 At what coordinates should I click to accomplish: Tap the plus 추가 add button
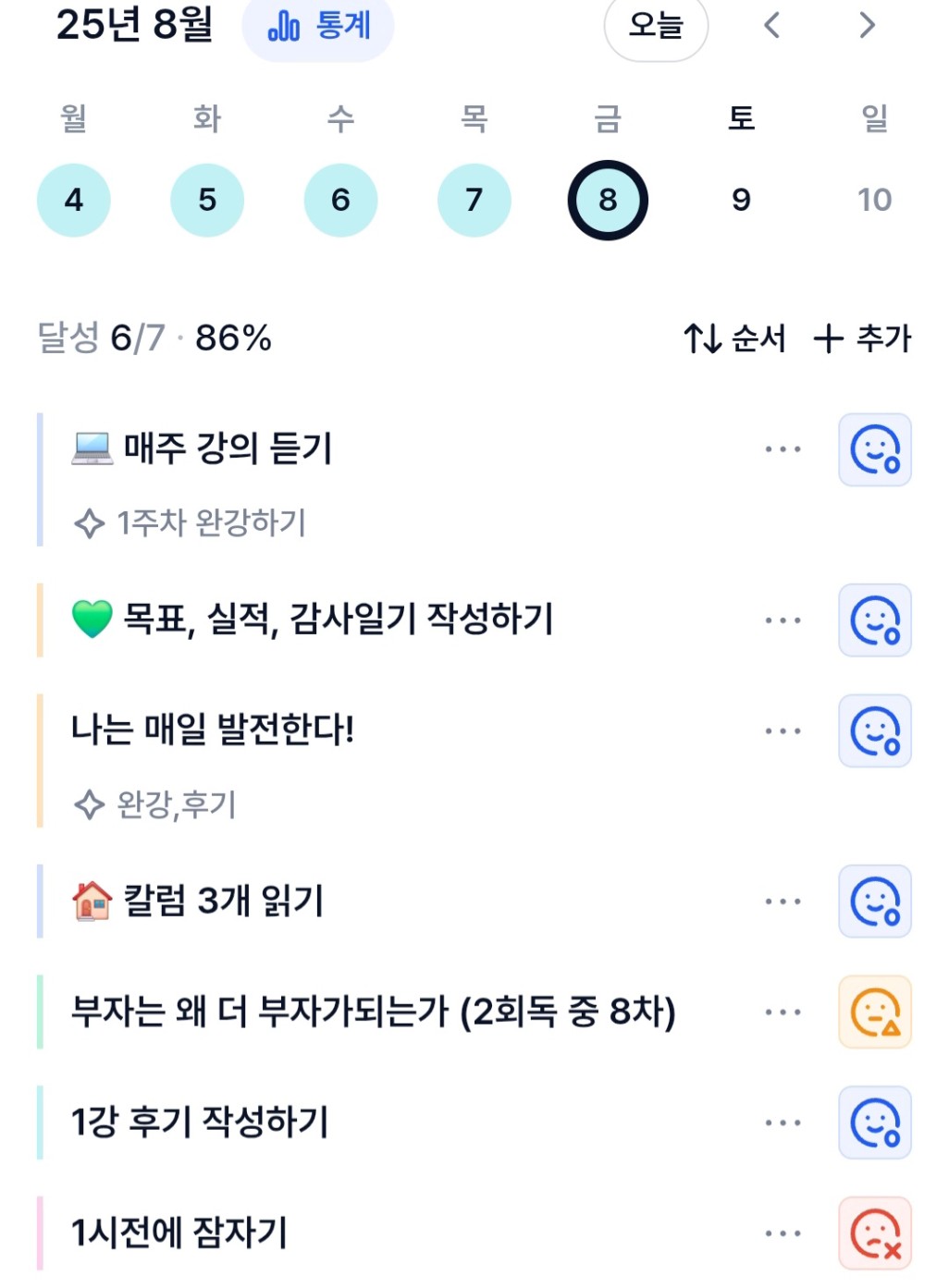tap(862, 338)
